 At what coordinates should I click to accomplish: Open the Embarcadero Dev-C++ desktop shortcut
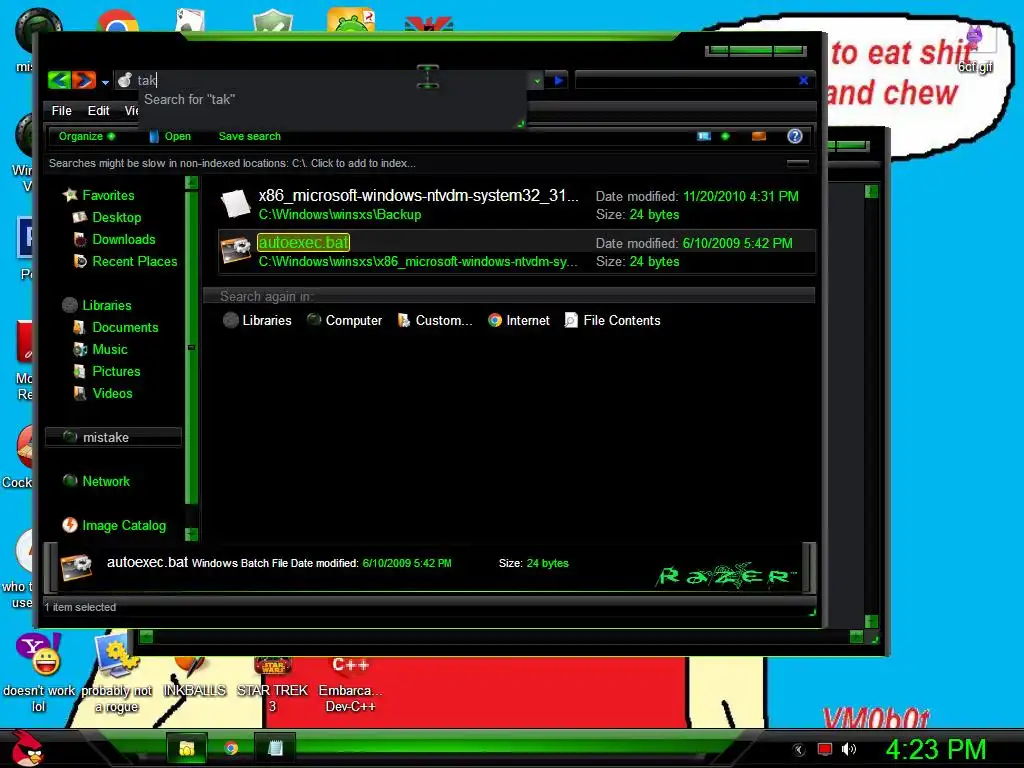(x=351, y=684)
